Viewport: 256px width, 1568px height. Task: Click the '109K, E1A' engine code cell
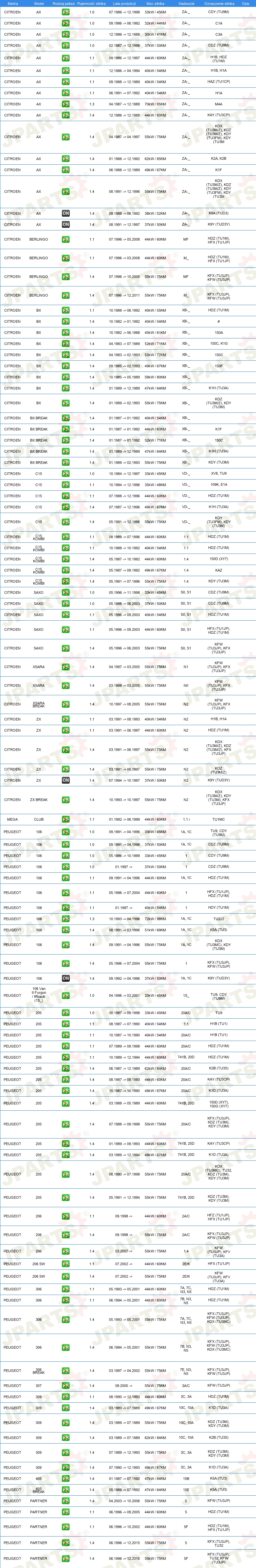point(219,485)
